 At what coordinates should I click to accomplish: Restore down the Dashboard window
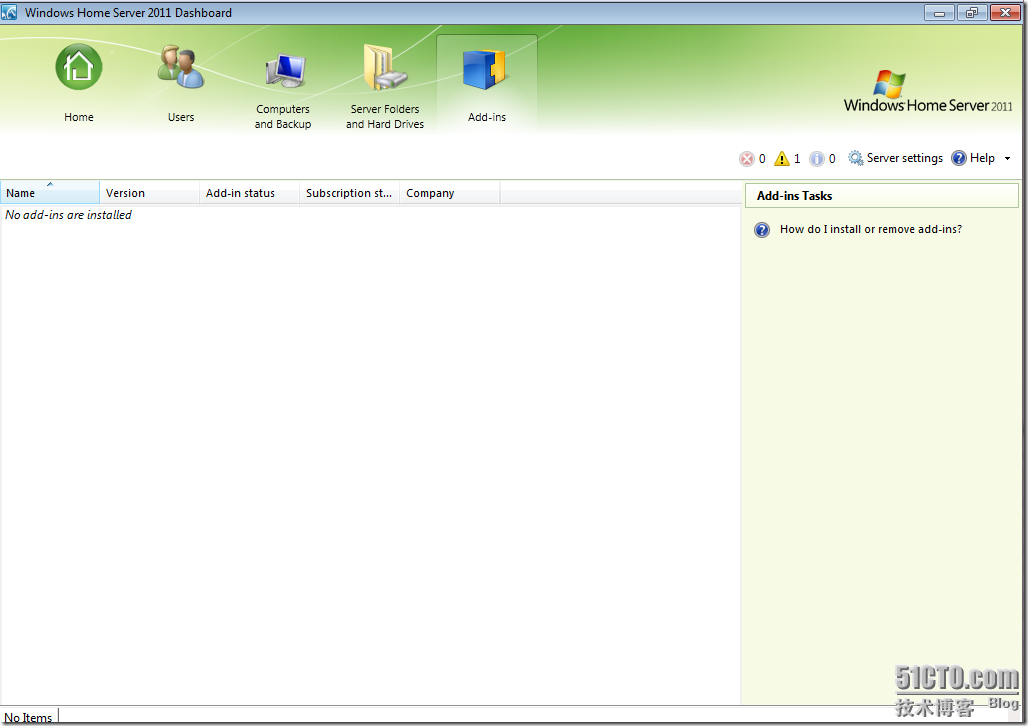pyautogui.click(x=972, y=12)
